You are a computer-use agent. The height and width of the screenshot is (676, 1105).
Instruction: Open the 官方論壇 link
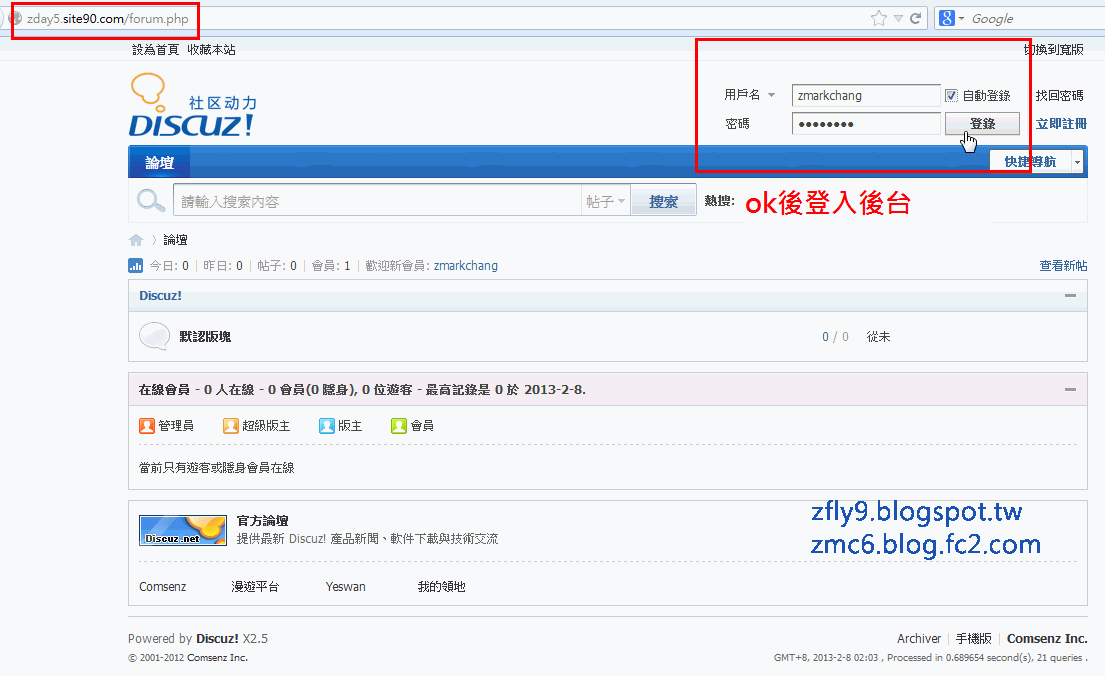tap(263, 521)
